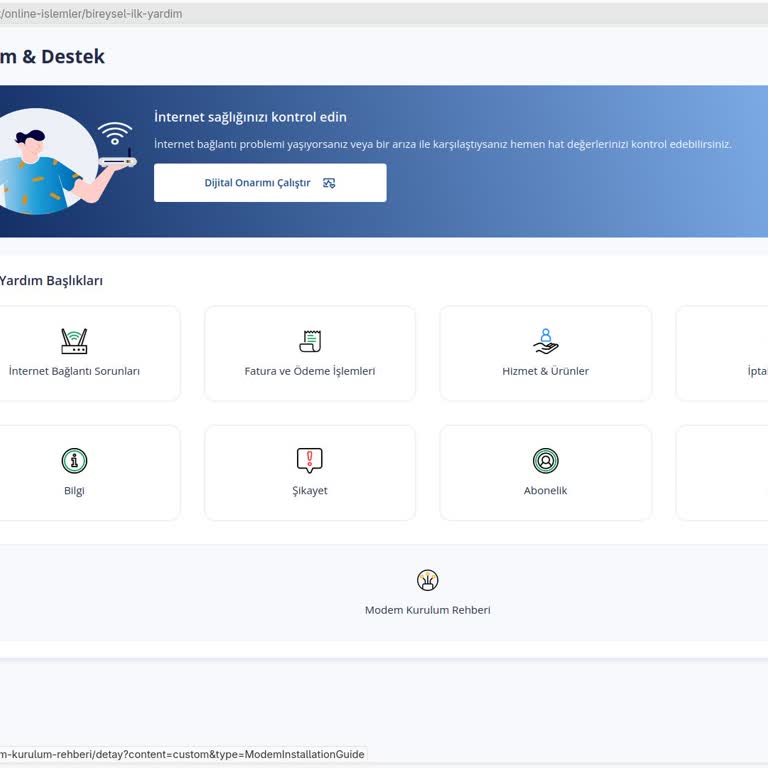This screenshot has width=768, height=768.
Task: Click the İnternet sağlığınızı kontrol edin heading
Action: [250, 117]
